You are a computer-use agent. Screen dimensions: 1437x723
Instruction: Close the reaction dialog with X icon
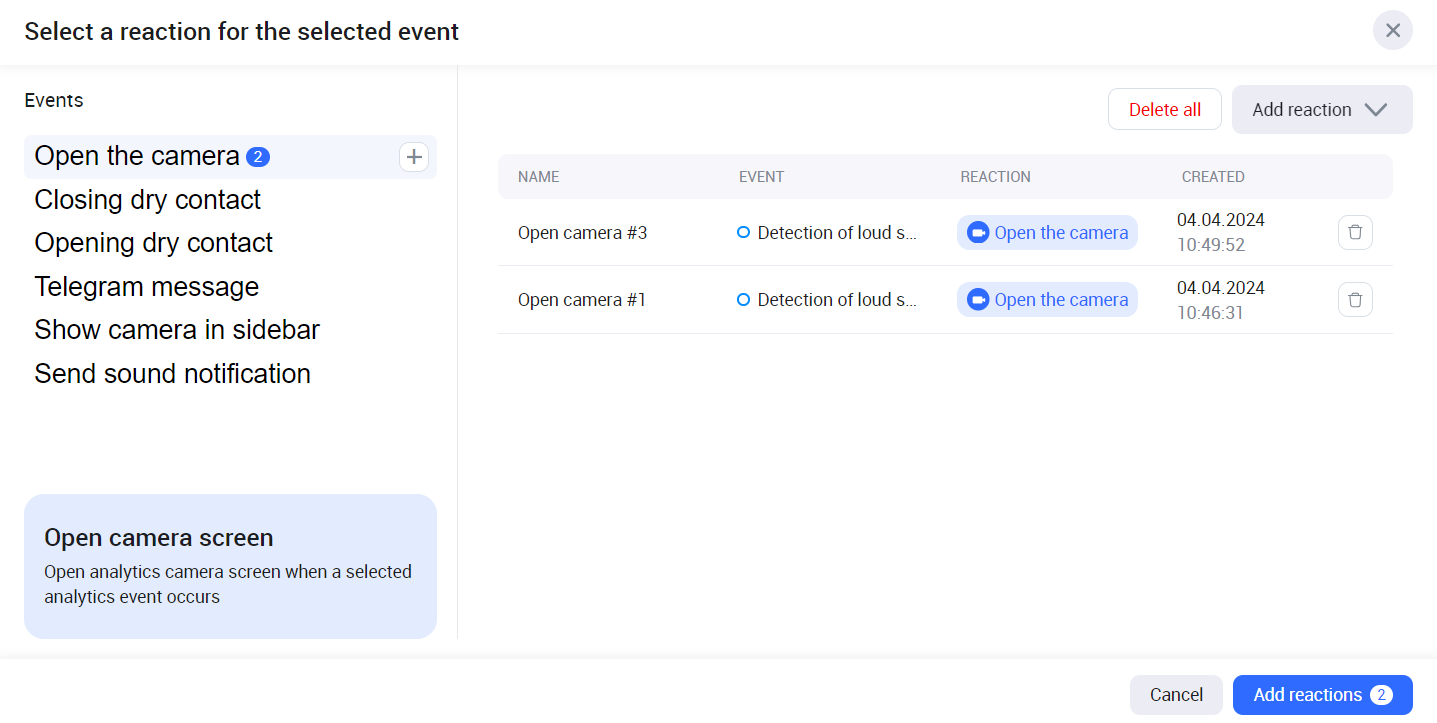[x=1392, y=30]
